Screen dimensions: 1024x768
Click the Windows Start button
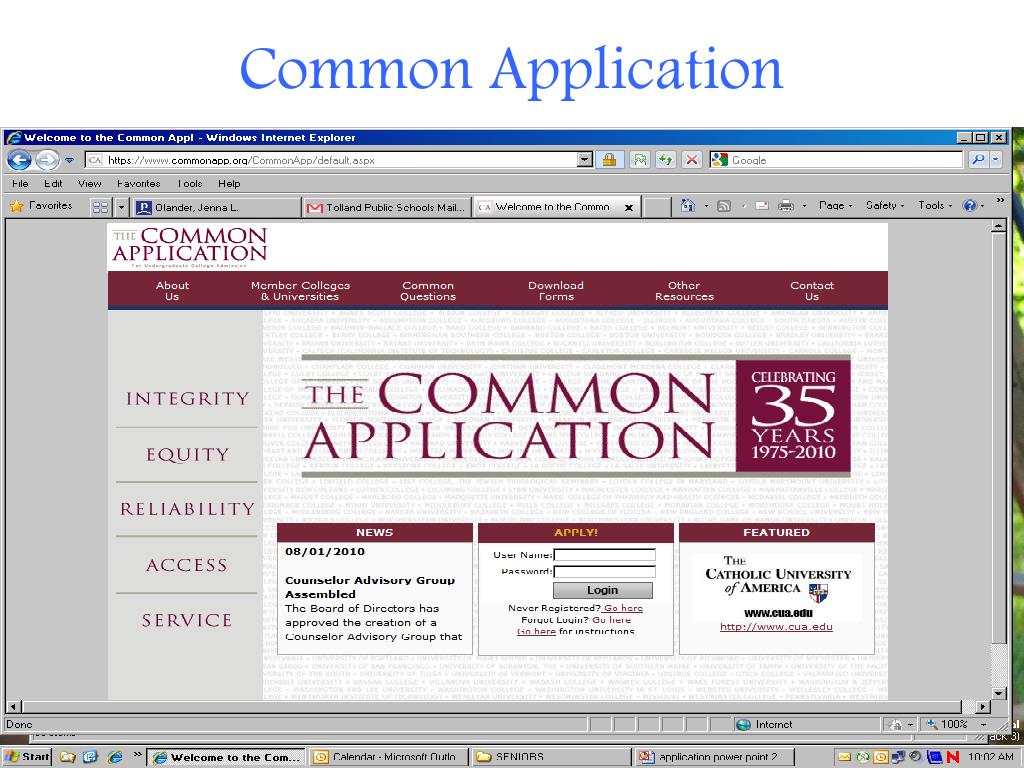[27, 757]
